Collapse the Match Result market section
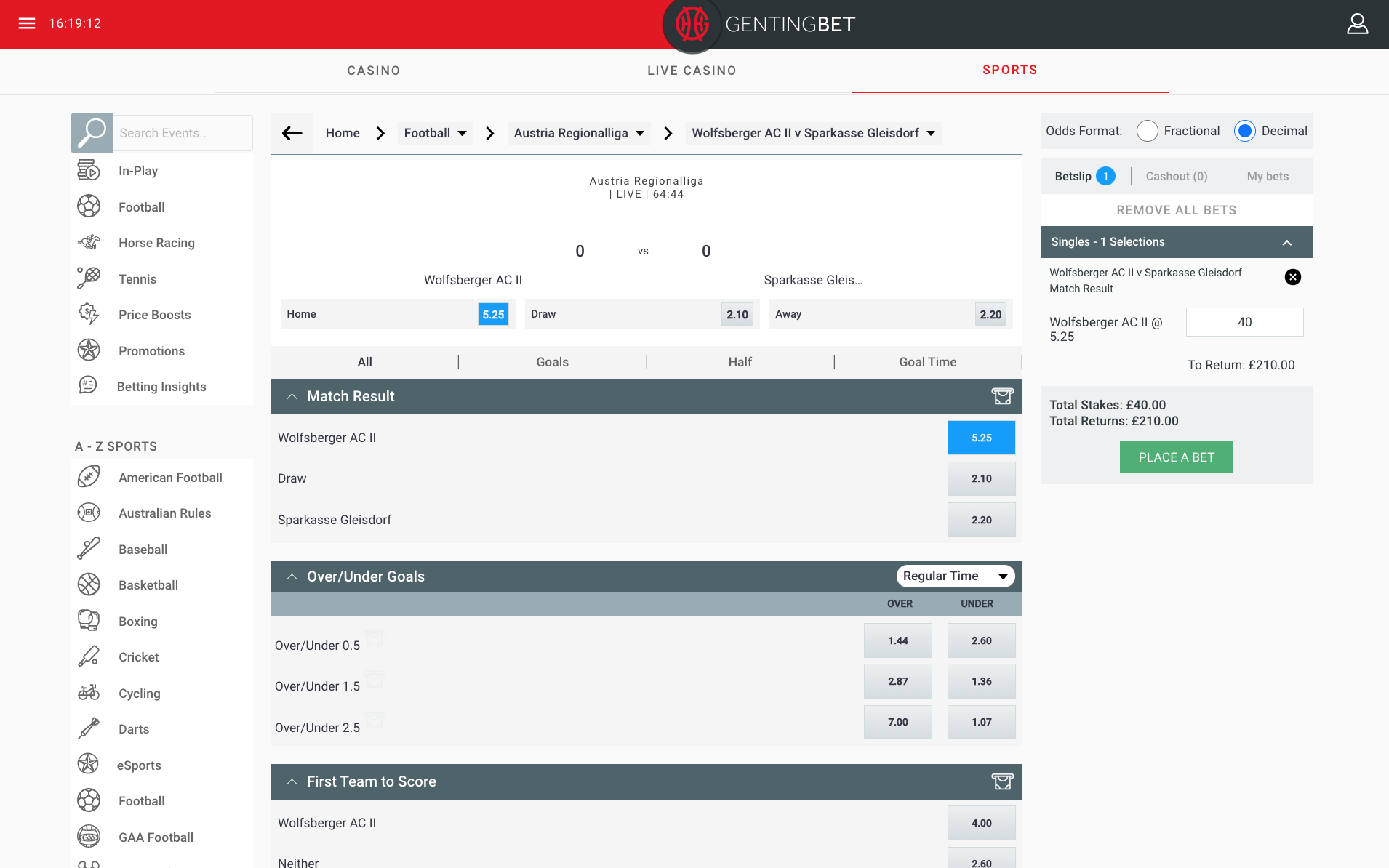 292,396
